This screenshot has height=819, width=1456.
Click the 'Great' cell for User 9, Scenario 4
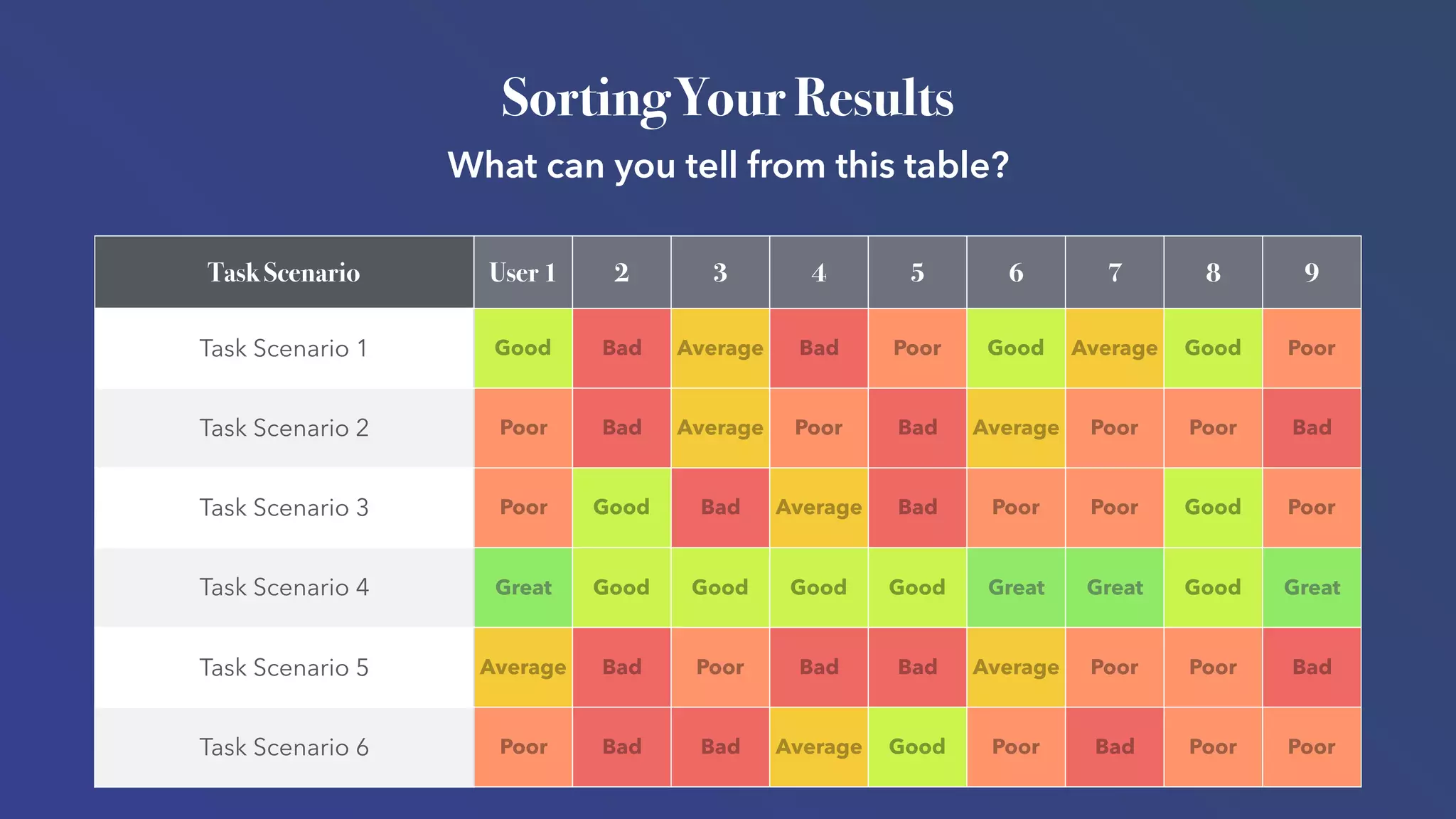click(1312, 587)
